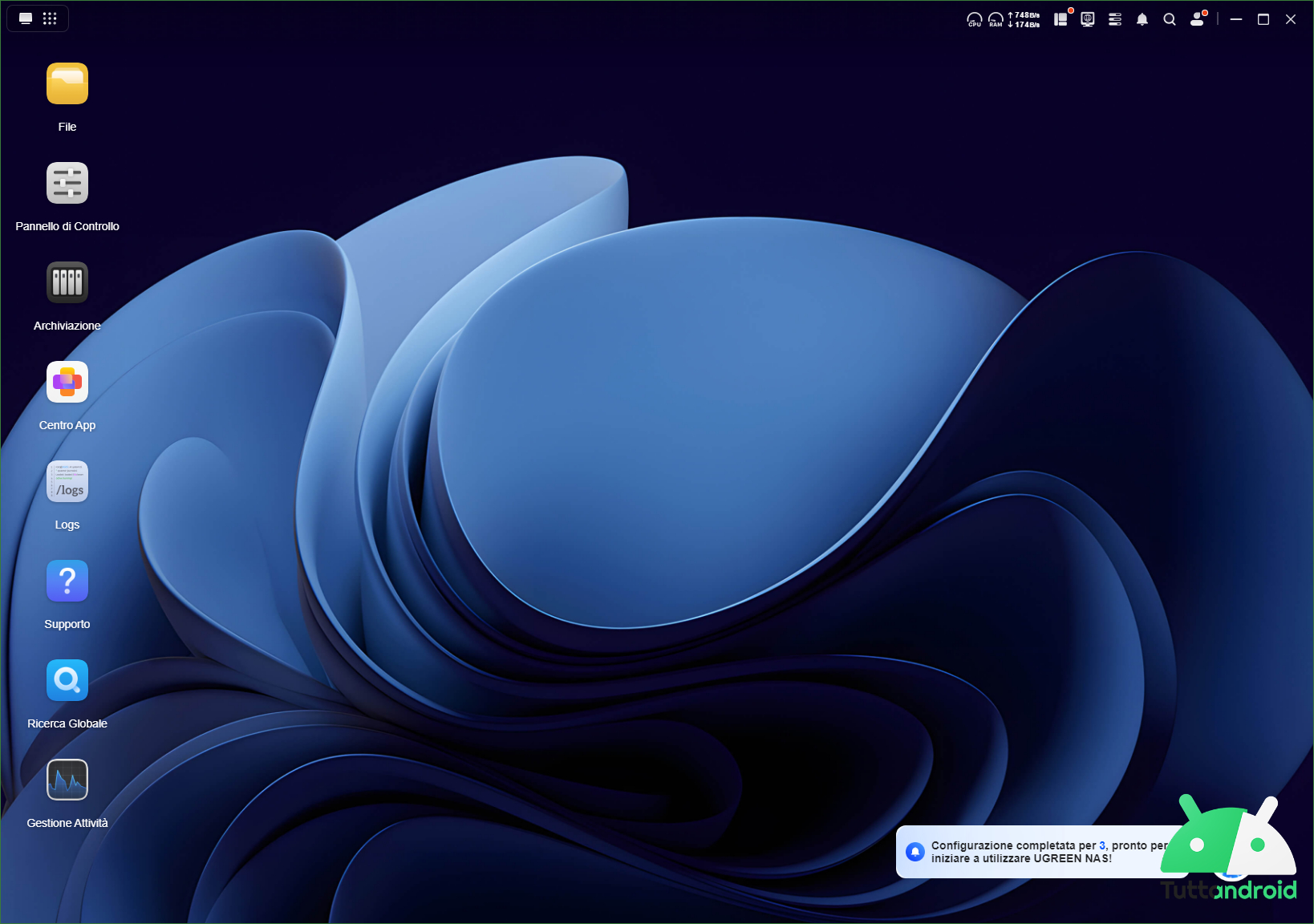Open the app grid launcher
Image resolution: width=1314 pixels, height=924 pixels.
coord(50,18)
